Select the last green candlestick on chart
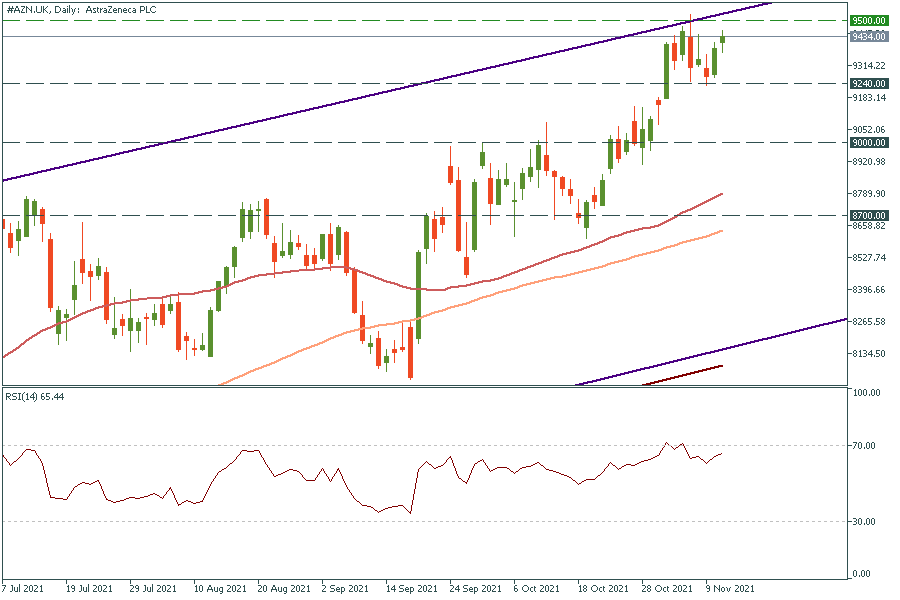Image resolution: width=900 pixels, height=600 pixels. pyautogui.click(x=722, y=38)
